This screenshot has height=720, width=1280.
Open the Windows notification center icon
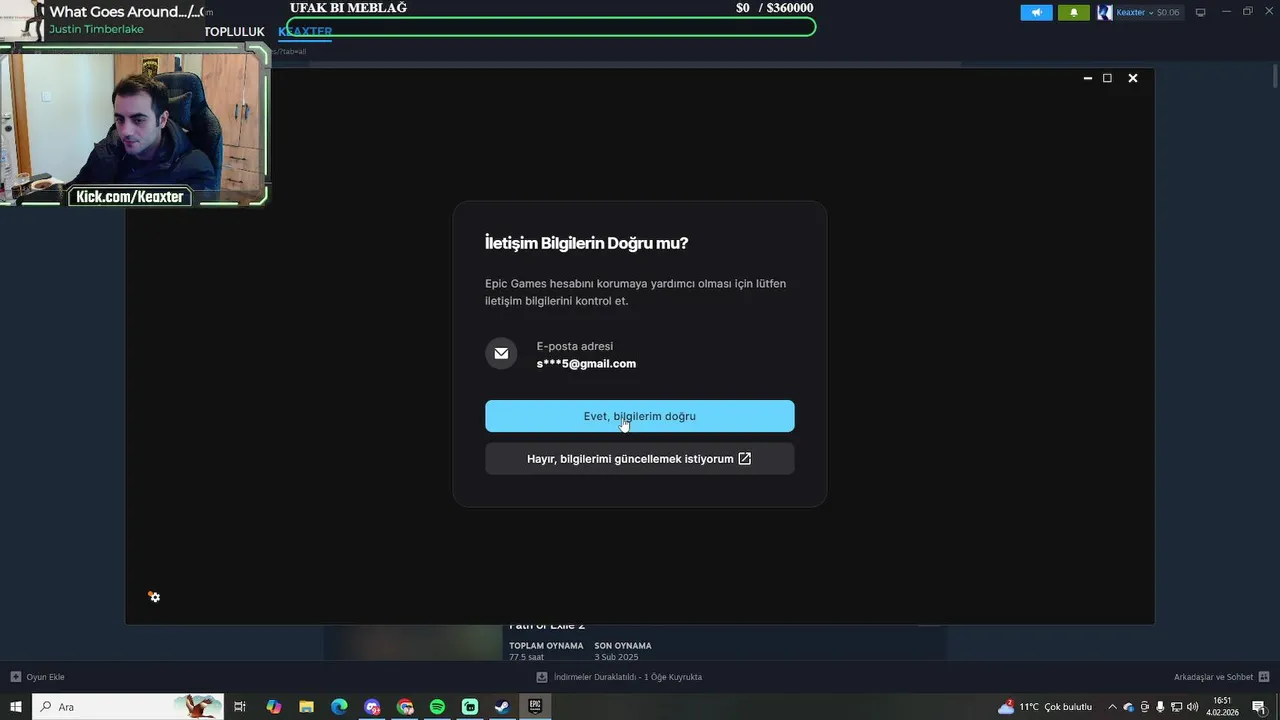coord(1259,707)
